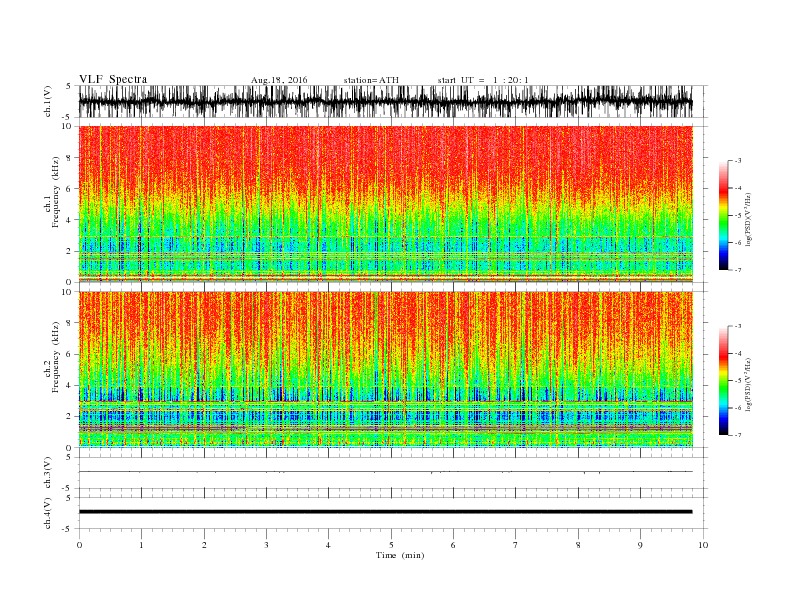Click the "VLF Spectra" plot title

[113, 79]
